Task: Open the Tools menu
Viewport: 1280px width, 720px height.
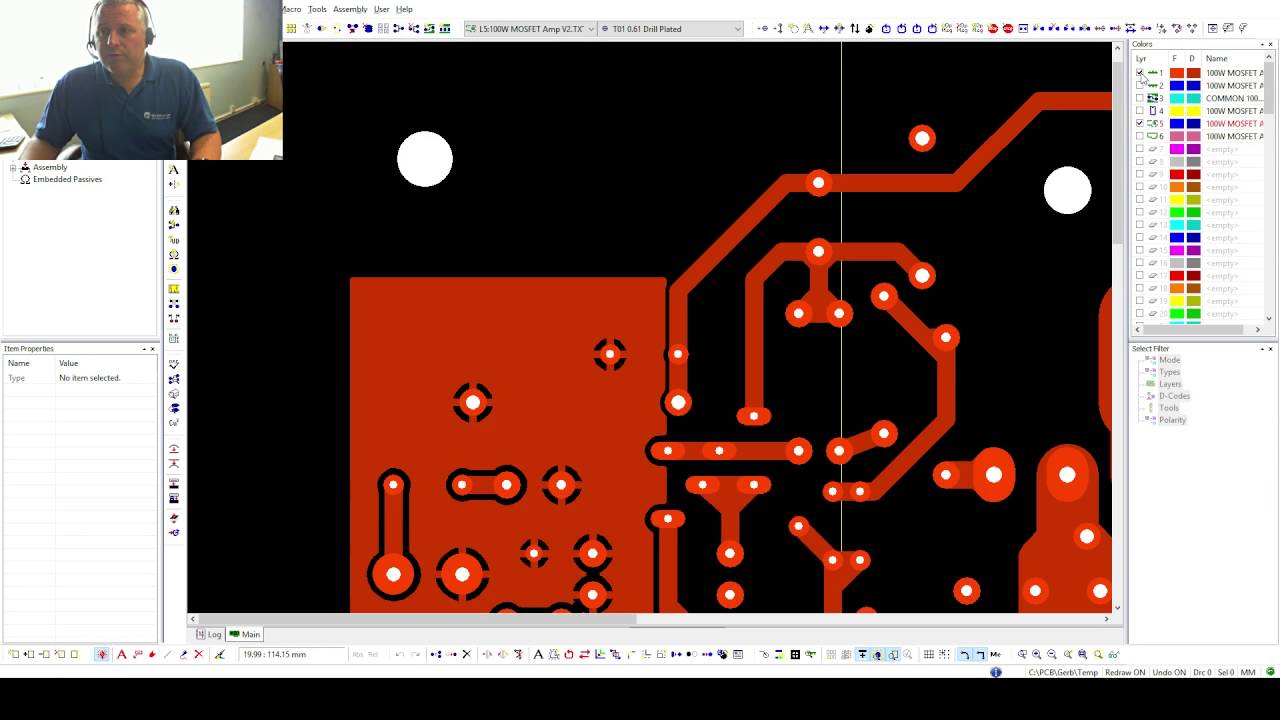Action: [317, 9]
